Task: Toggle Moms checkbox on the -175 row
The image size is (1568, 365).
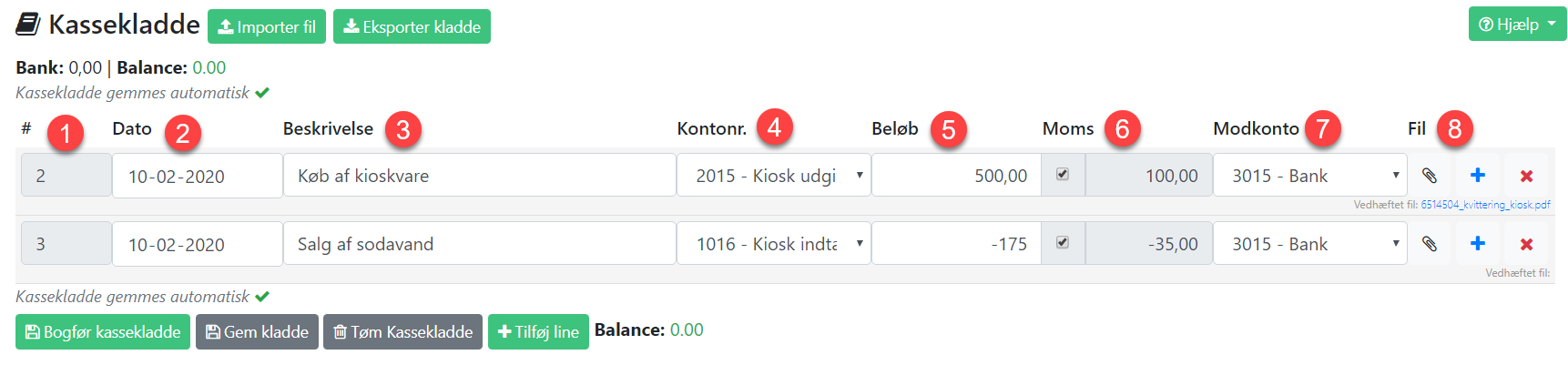Action: click(1063, 242)
